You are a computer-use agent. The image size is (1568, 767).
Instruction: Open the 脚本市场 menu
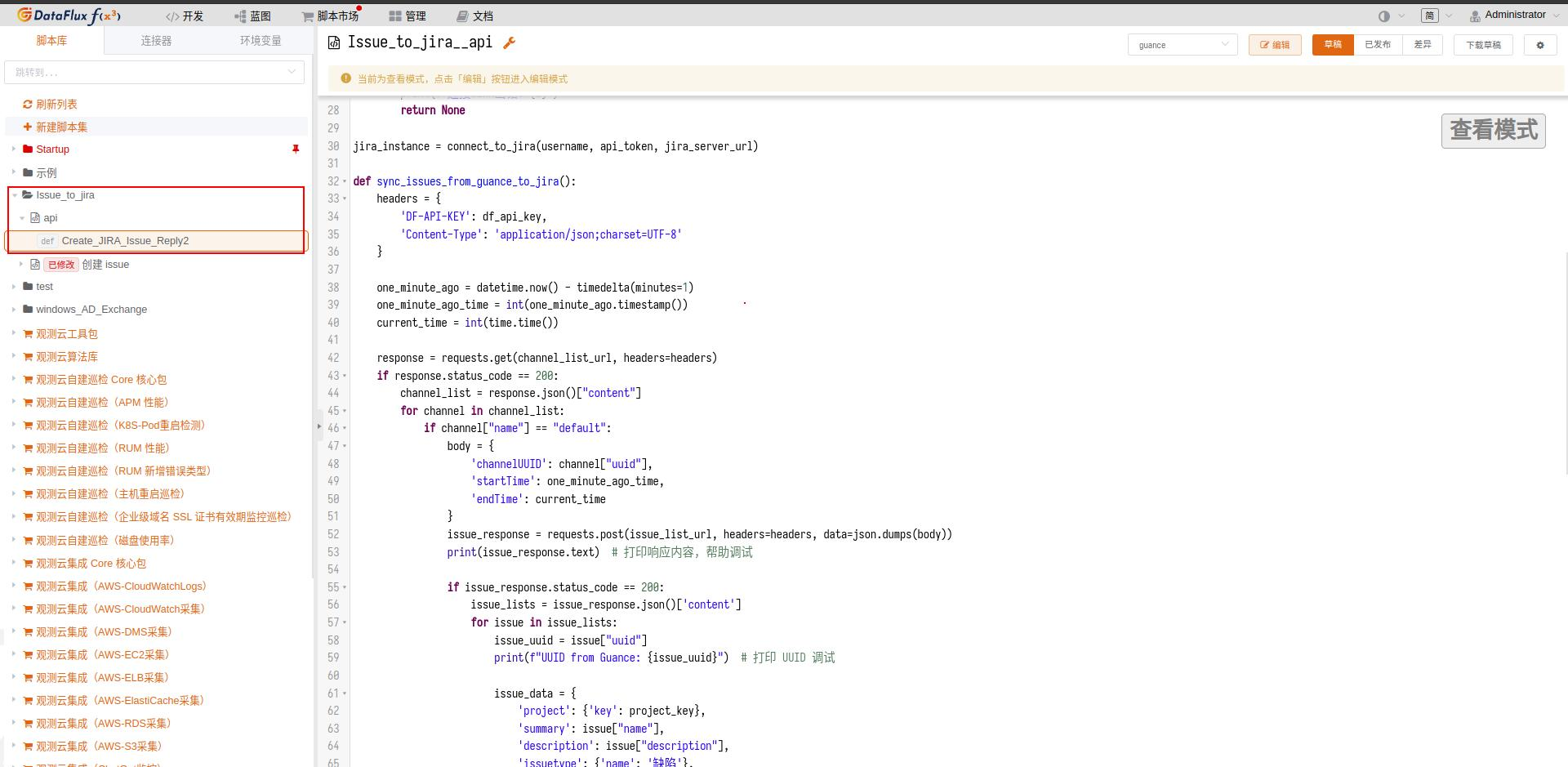coord(331,16)
